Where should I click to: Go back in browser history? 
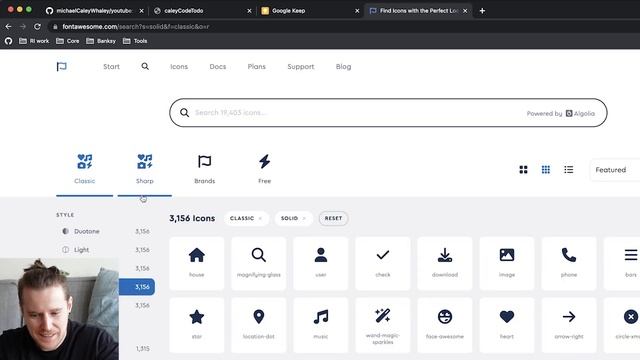tap(9, 27)
